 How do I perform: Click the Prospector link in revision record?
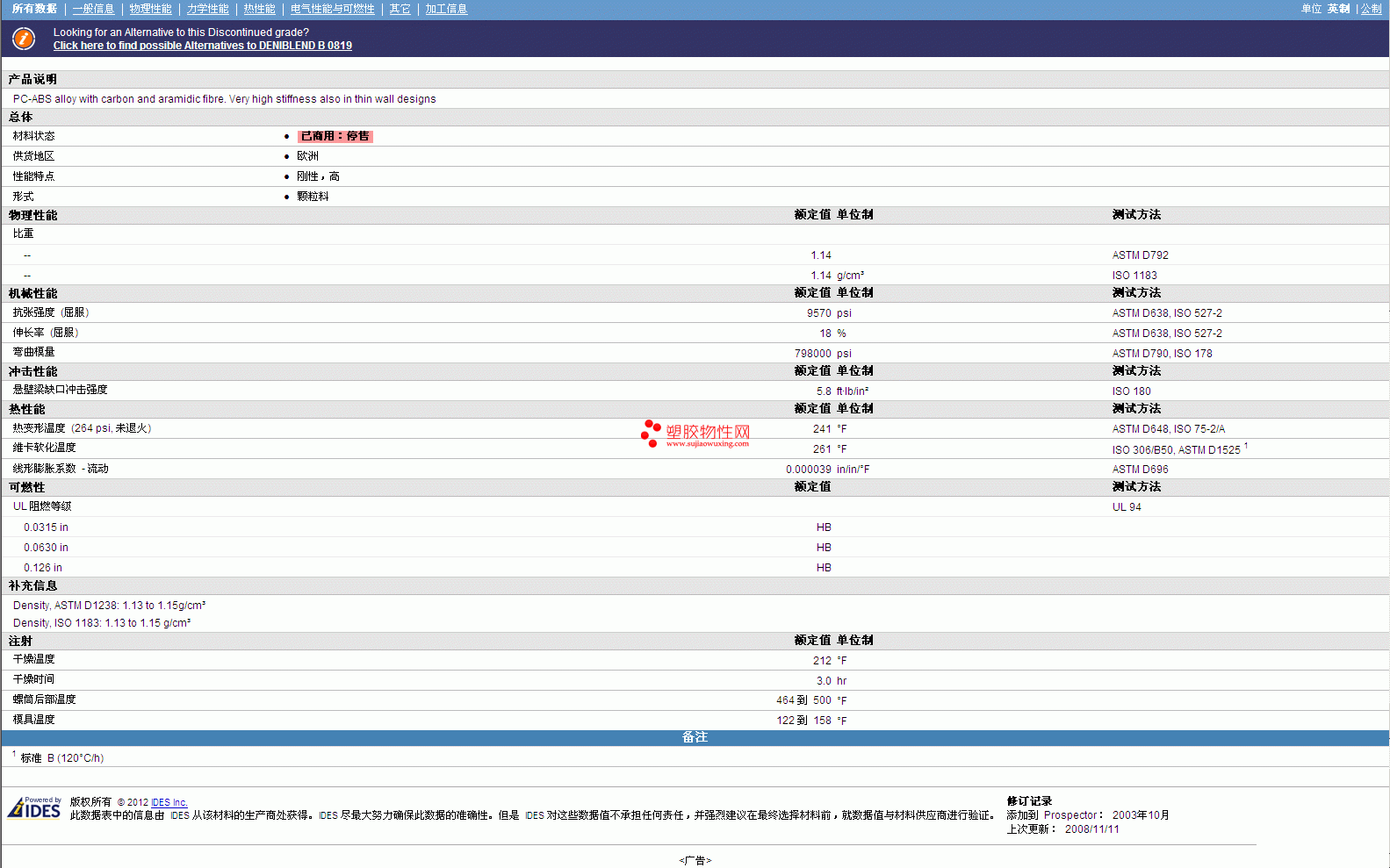tap(1070, 815)
